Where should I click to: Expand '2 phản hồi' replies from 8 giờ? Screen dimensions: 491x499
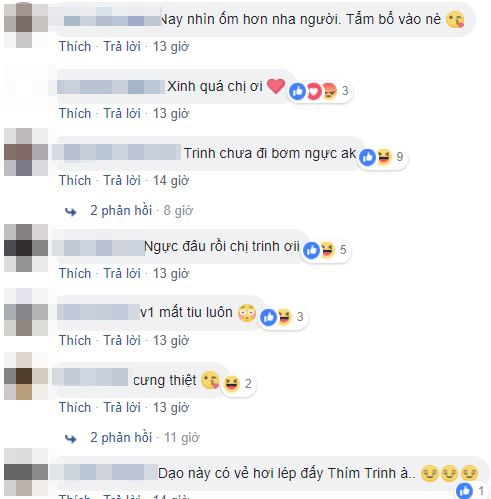click(x=121, y=211)
